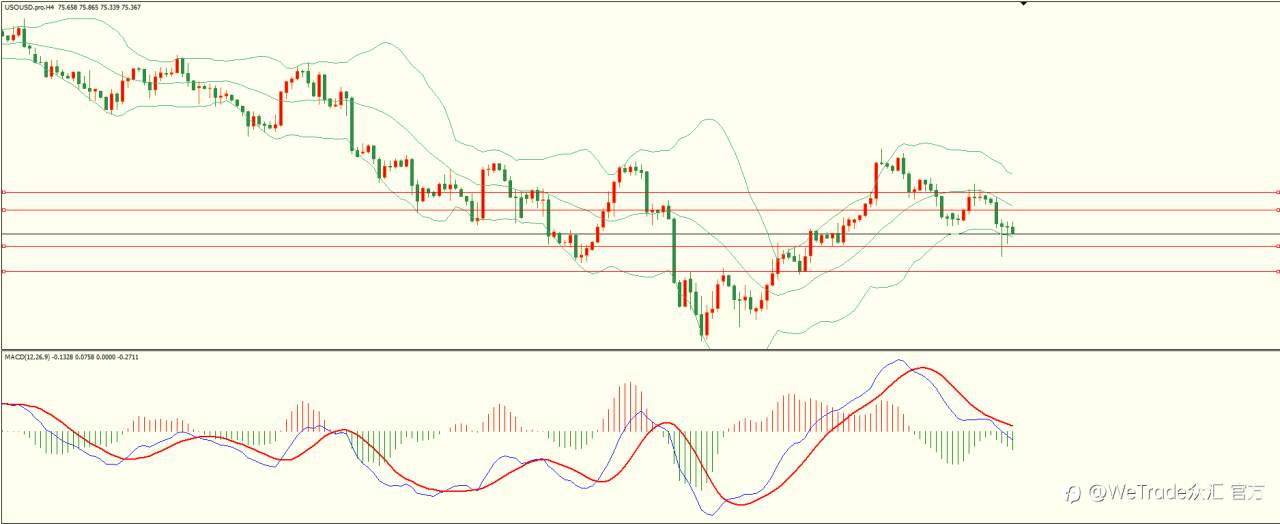The height and width of the screenshot is (524, 1280).
Task: Click the black chart shift triangle marker
Action: [1023, 4]
